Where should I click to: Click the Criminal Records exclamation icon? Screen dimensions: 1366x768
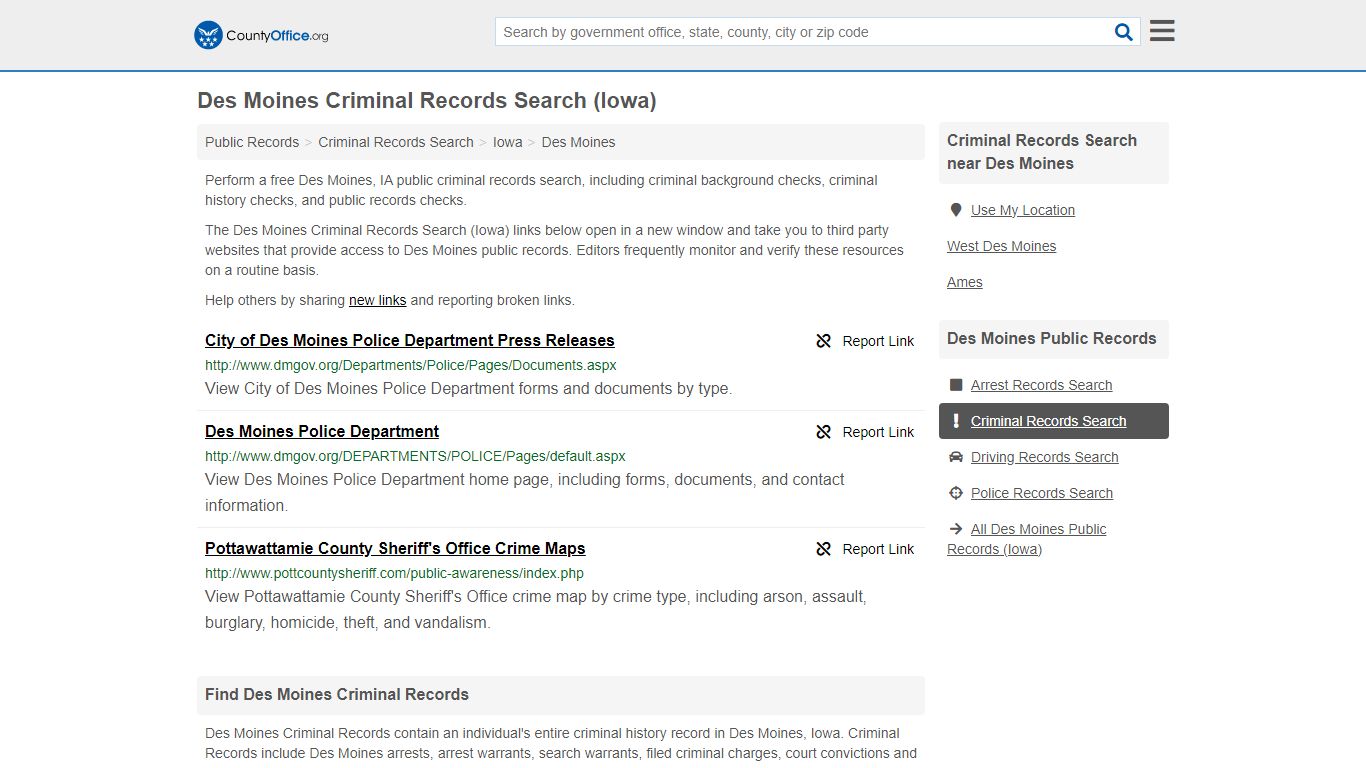point(955,421)
